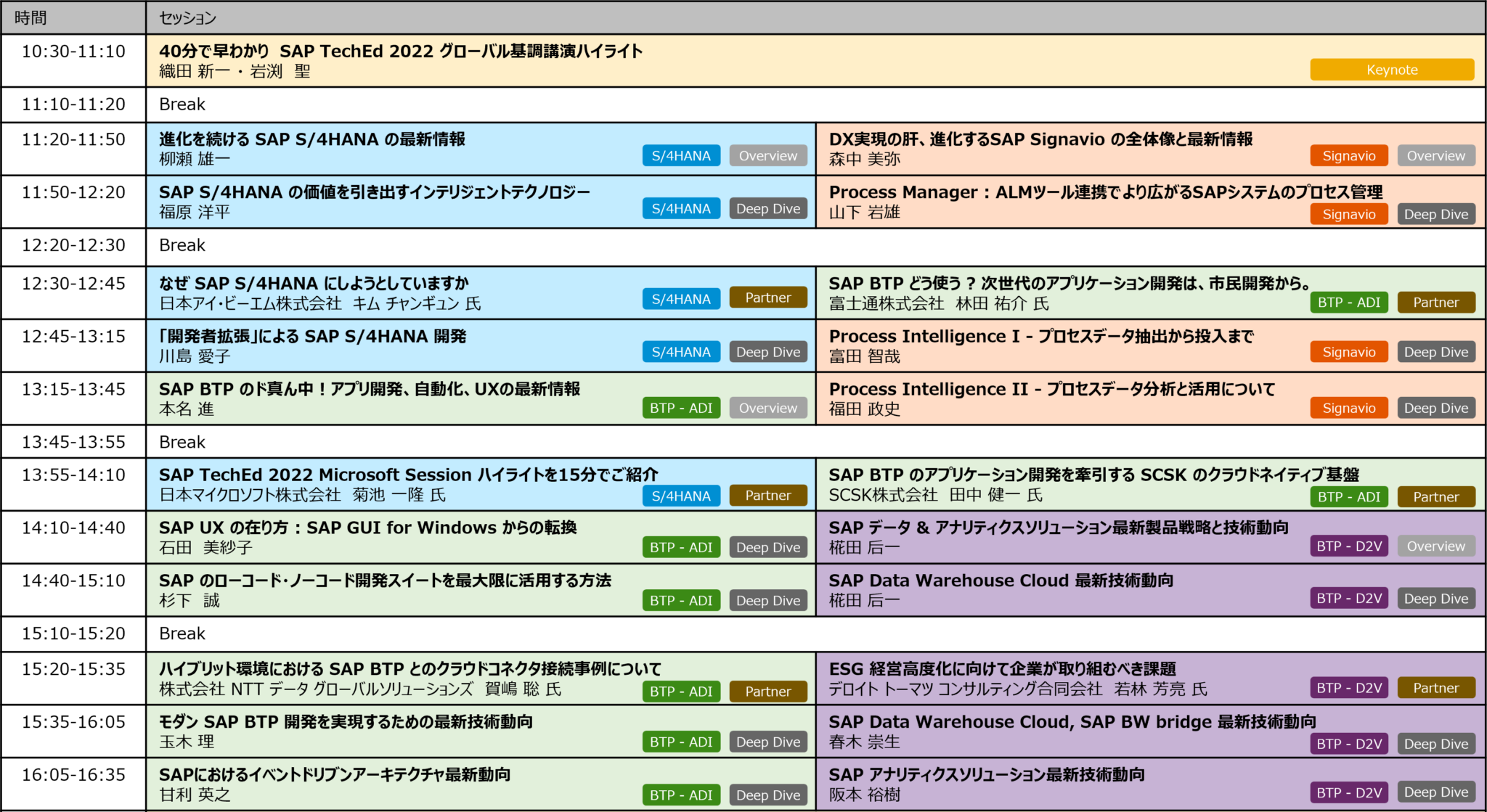Open SAP BTP のド真ん中 session title
The width and height of the screenshot is (1487, 812).
tap(370, 390)
